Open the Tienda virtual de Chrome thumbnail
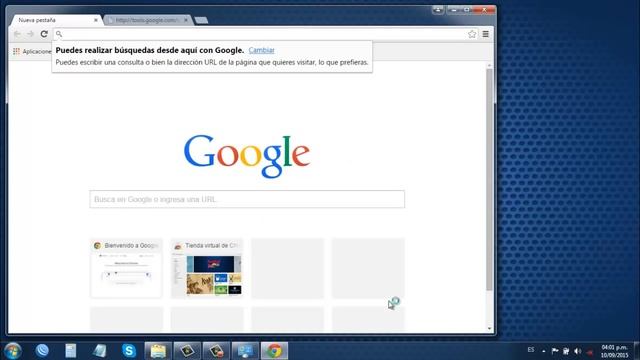Screen dimensions: 640x360 (207, 268)
